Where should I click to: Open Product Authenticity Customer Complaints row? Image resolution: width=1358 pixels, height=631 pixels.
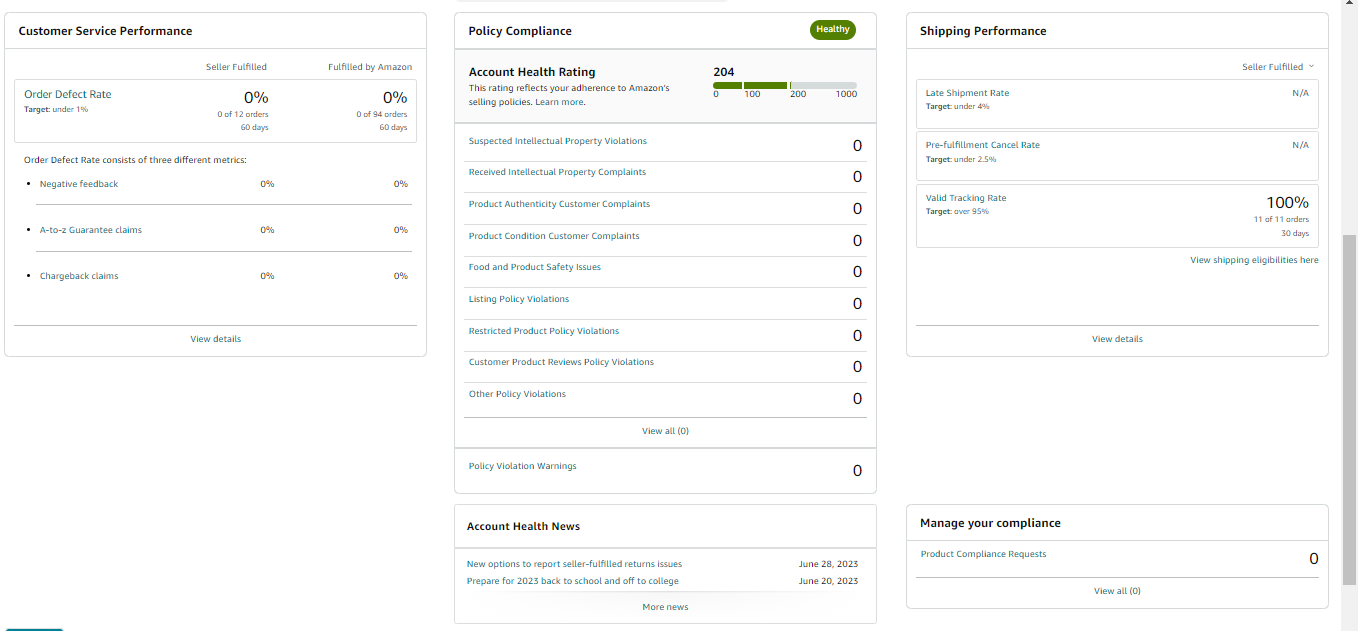[665, 208]
